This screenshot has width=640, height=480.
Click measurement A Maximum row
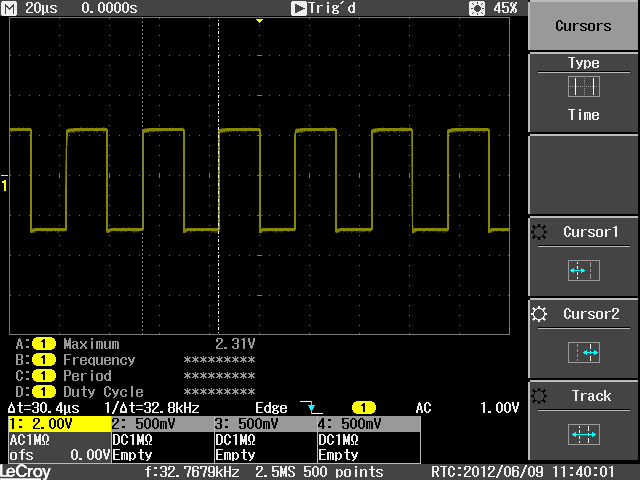pyautogui.click(x=135, y=344)
